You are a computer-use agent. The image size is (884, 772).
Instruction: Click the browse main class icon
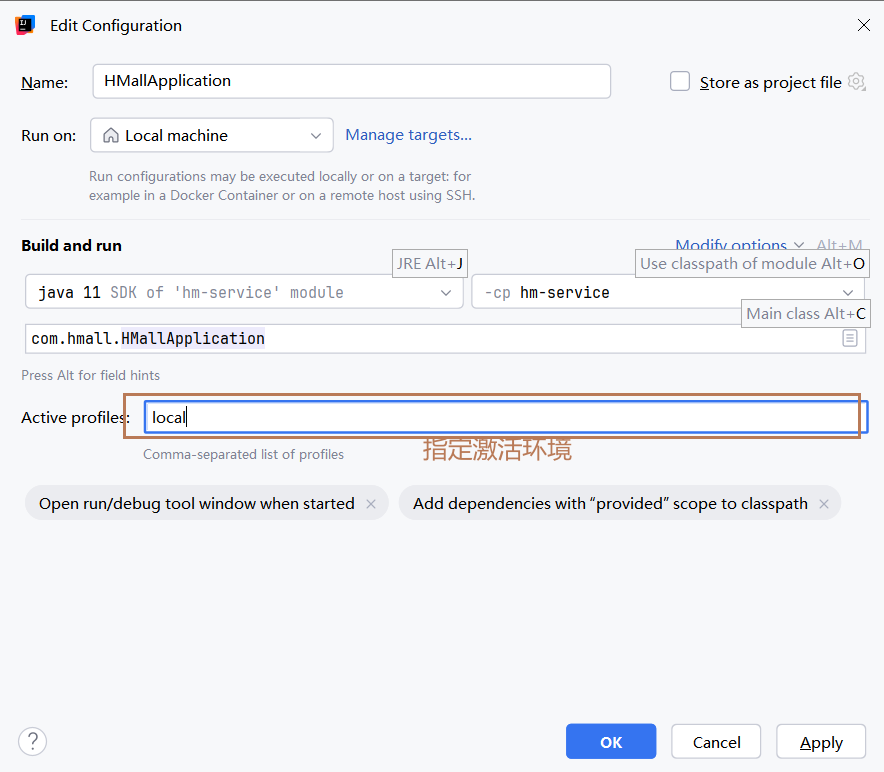click(x=850, y=339)
